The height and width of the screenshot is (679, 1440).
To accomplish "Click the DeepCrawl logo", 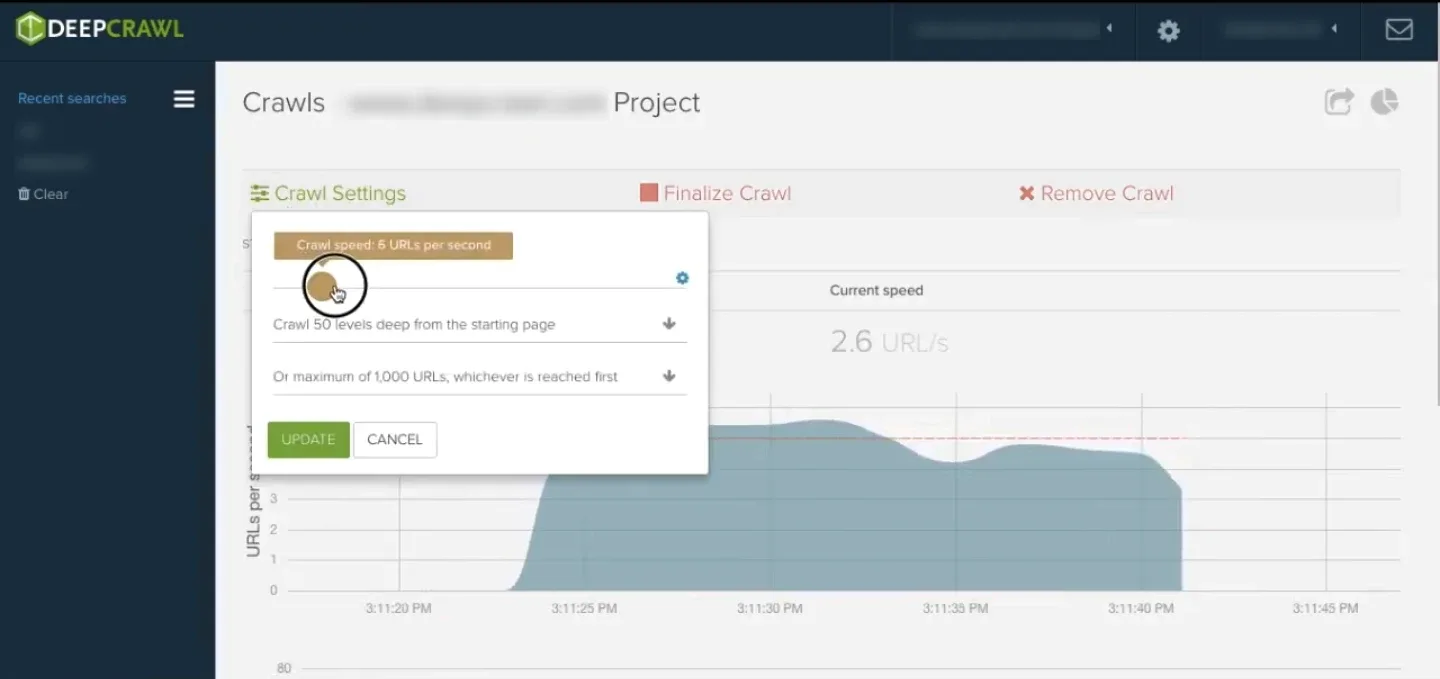I will [x=100, y=29].
